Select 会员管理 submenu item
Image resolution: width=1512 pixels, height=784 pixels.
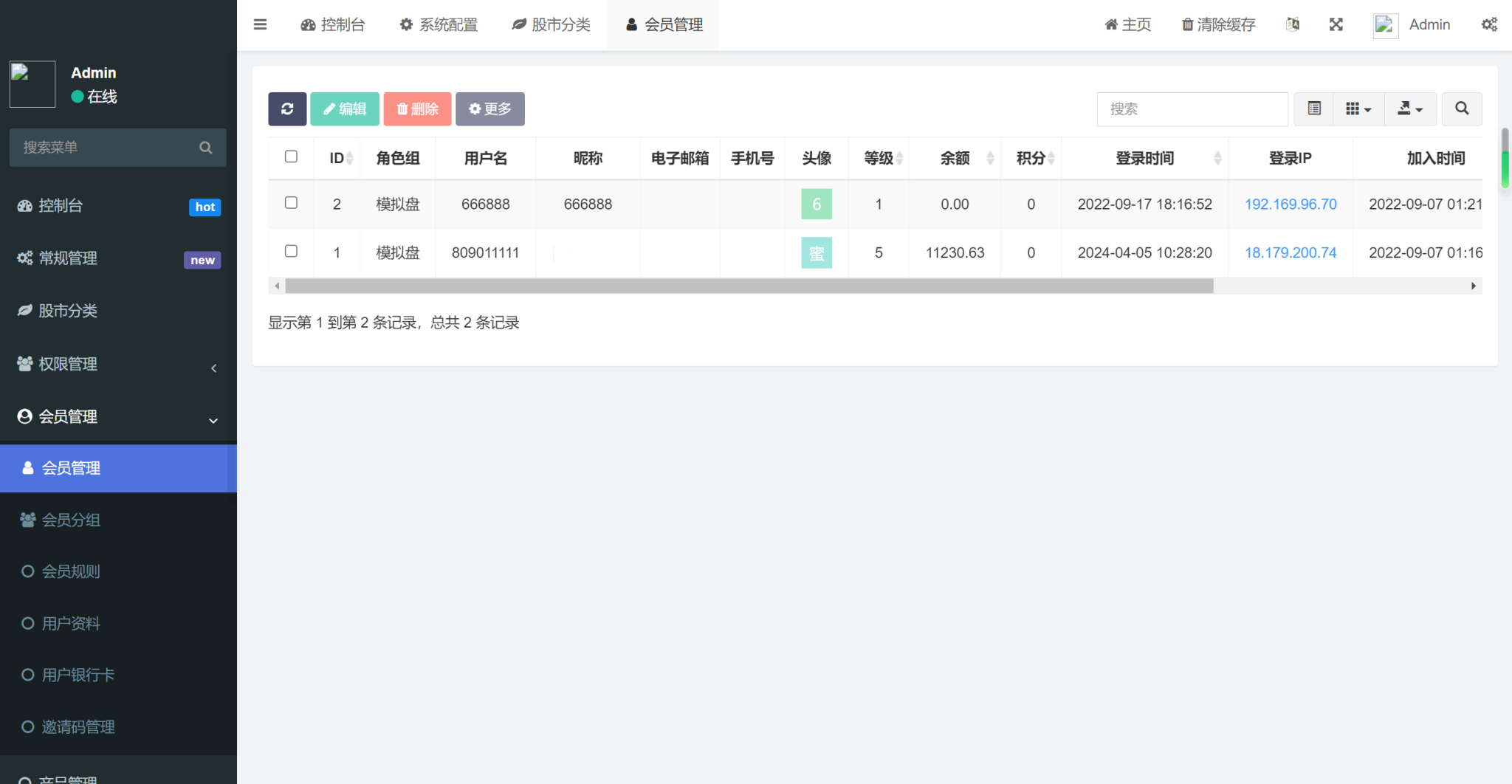[x=118, y=468]
